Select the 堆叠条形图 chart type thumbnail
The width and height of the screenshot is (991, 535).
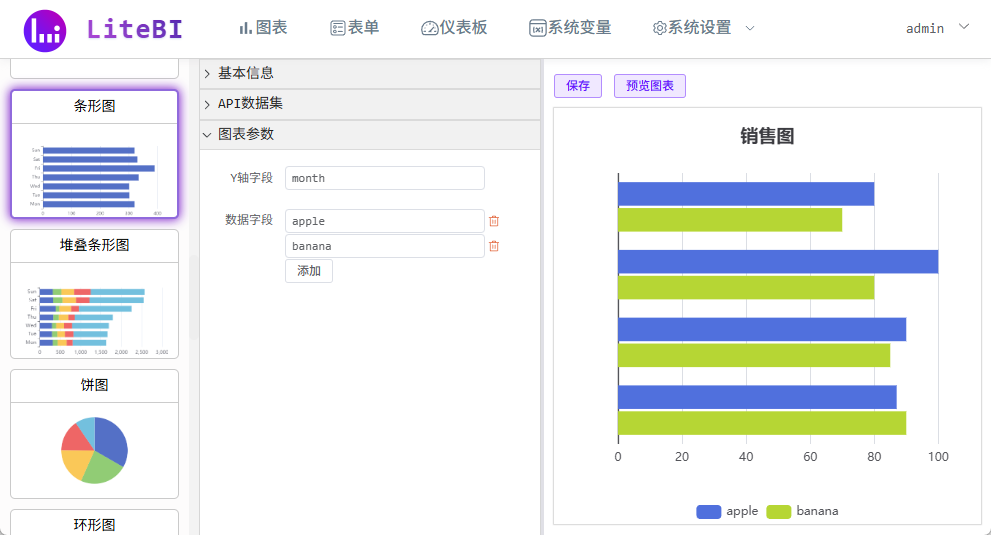point(95,294)
